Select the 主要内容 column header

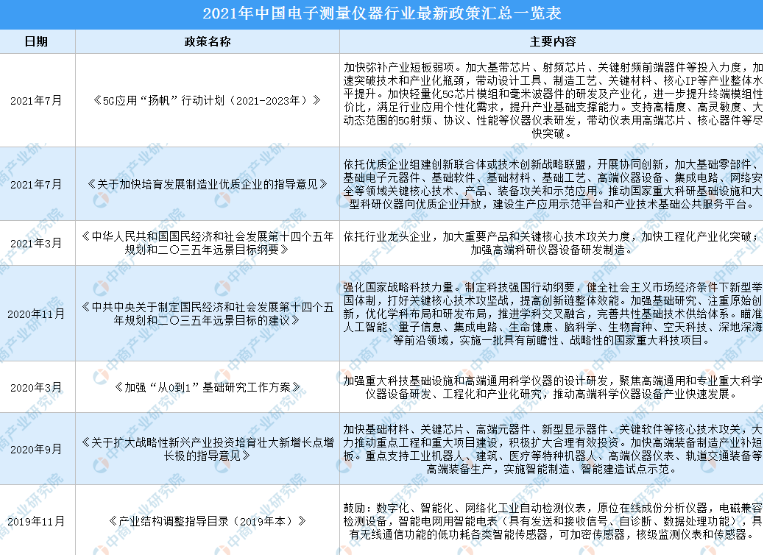553,42
